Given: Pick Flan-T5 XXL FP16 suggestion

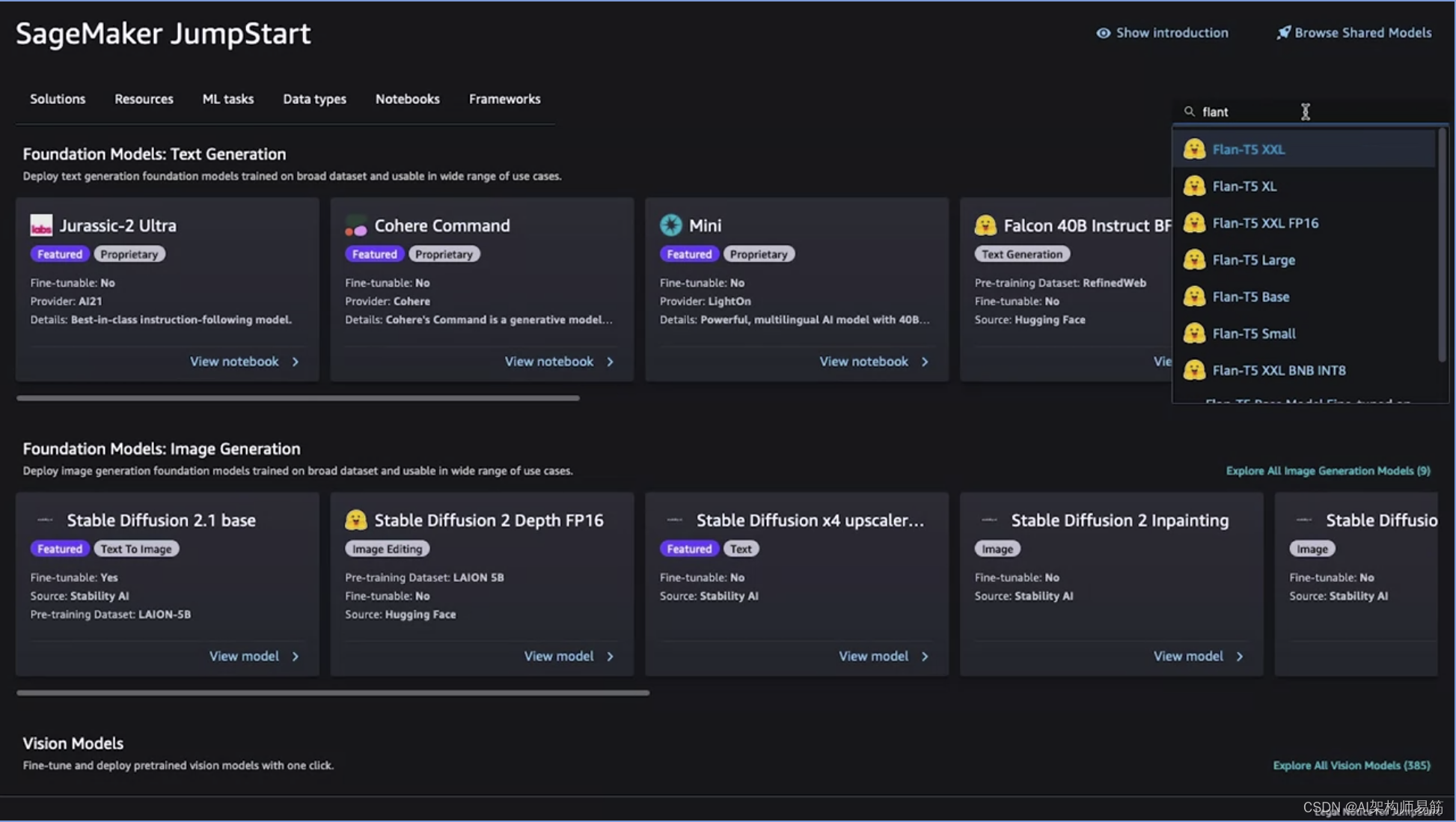Looking at the screenshot, I should pos(1305,222).
